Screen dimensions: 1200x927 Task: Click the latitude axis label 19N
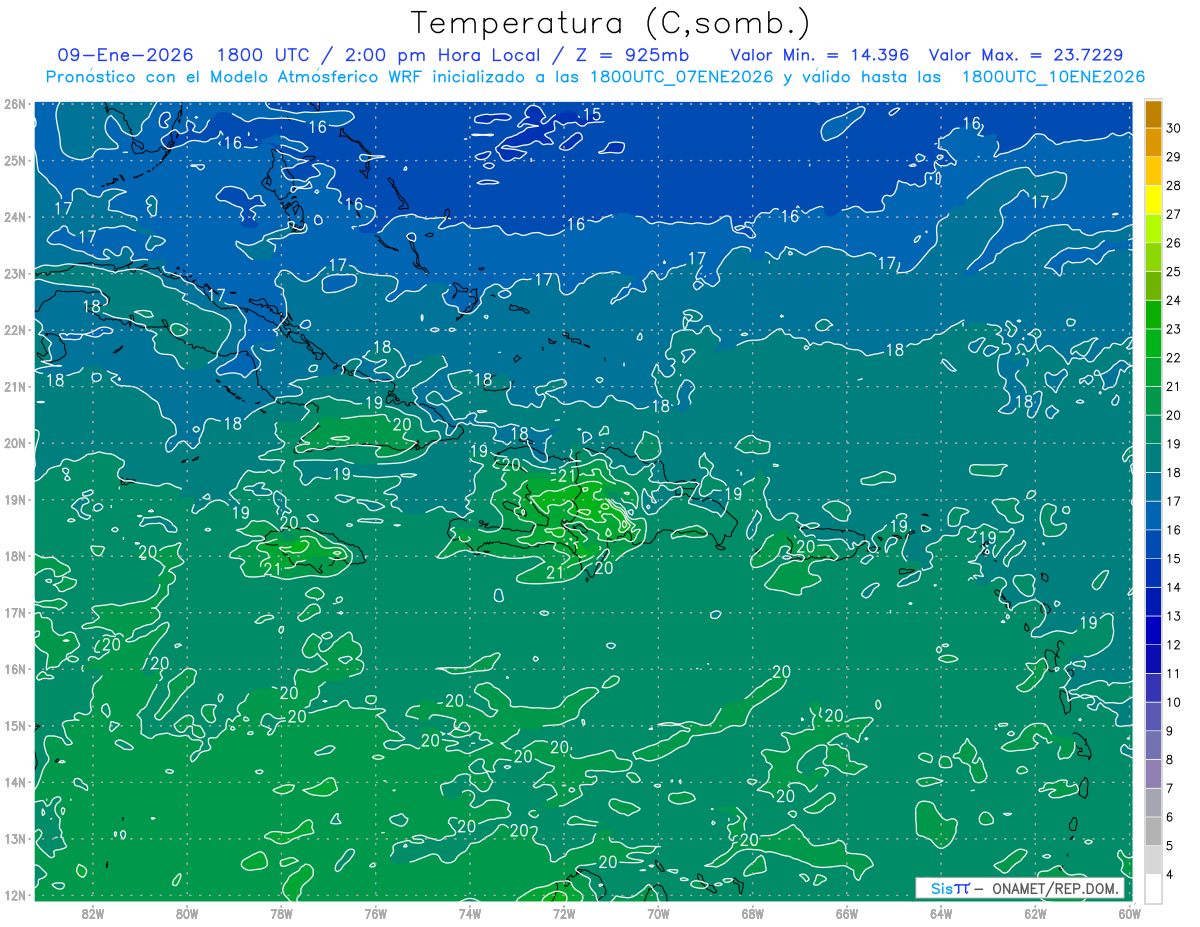[15, 499]
